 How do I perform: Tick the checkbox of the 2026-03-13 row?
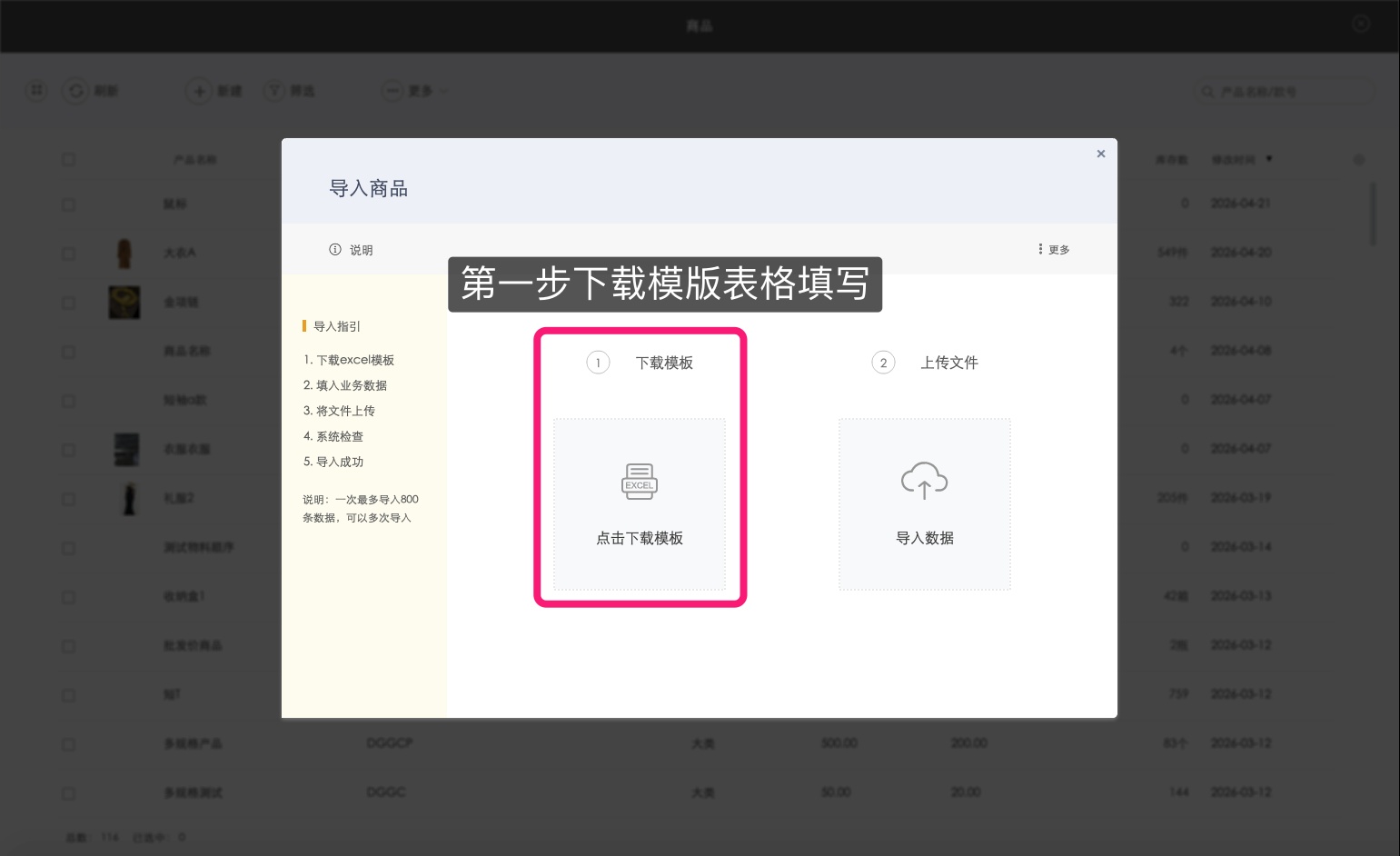(x=68, y=597)
